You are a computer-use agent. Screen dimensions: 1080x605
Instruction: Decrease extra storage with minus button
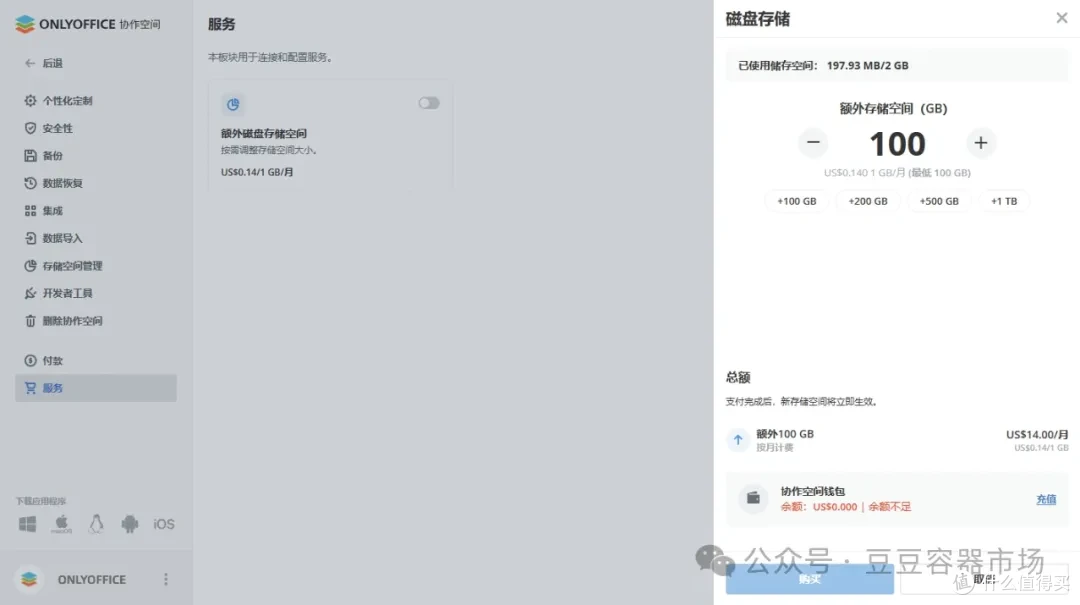point(813,143)
